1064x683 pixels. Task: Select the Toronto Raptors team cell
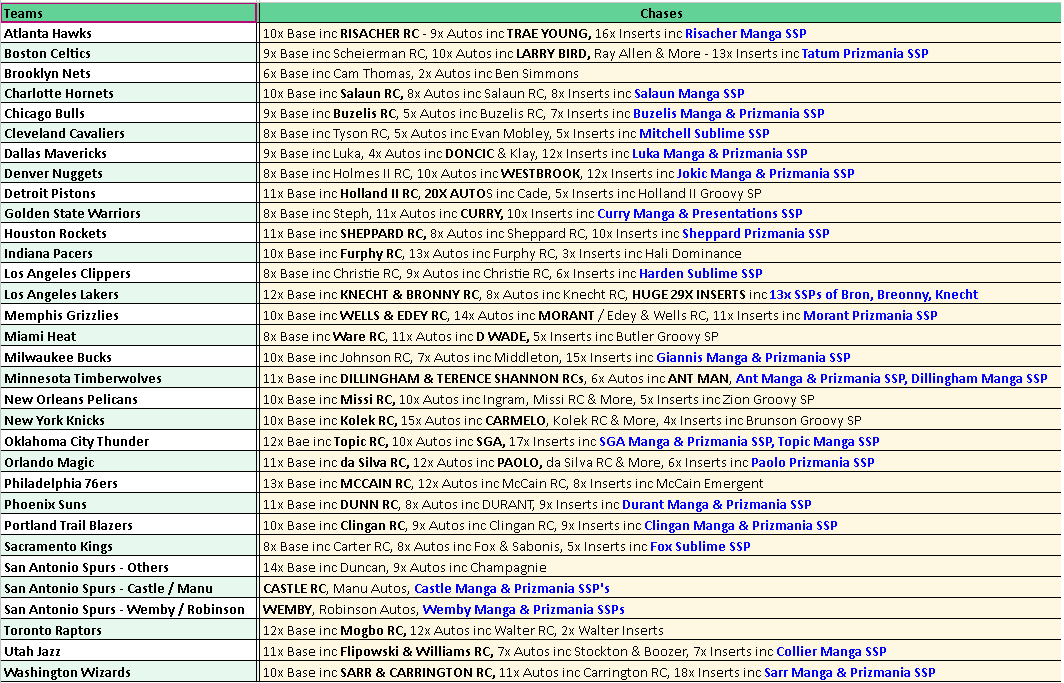click(x=128, y=630)
